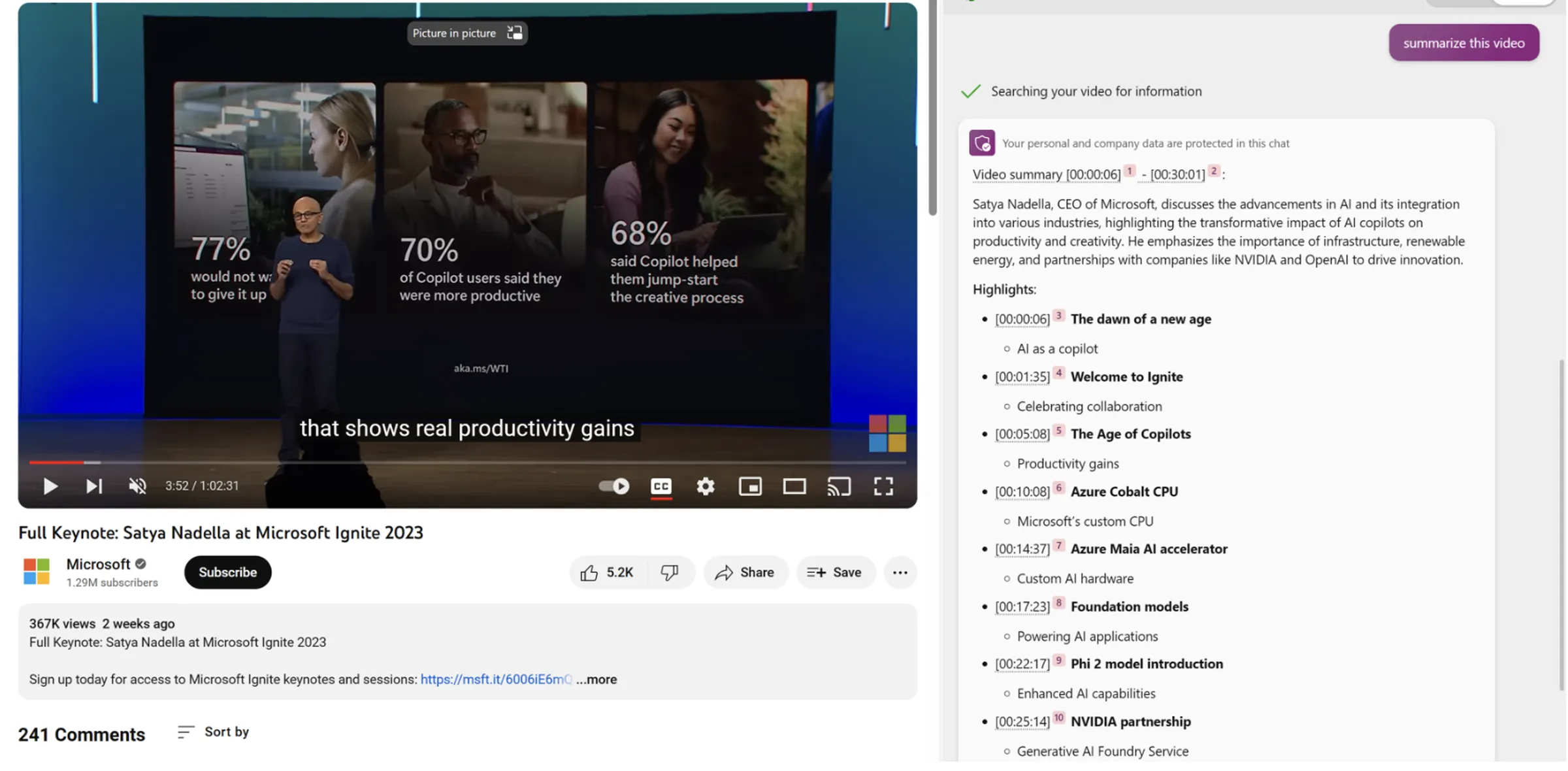This screenshot has width=1568, height=771.
Task: Activate Picture in picture mode
Action: point(466,33)
